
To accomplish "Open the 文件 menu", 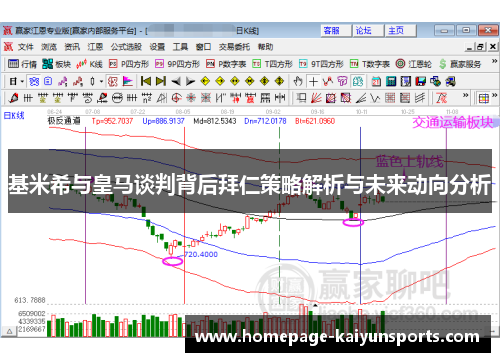I will tap(26, 47).
